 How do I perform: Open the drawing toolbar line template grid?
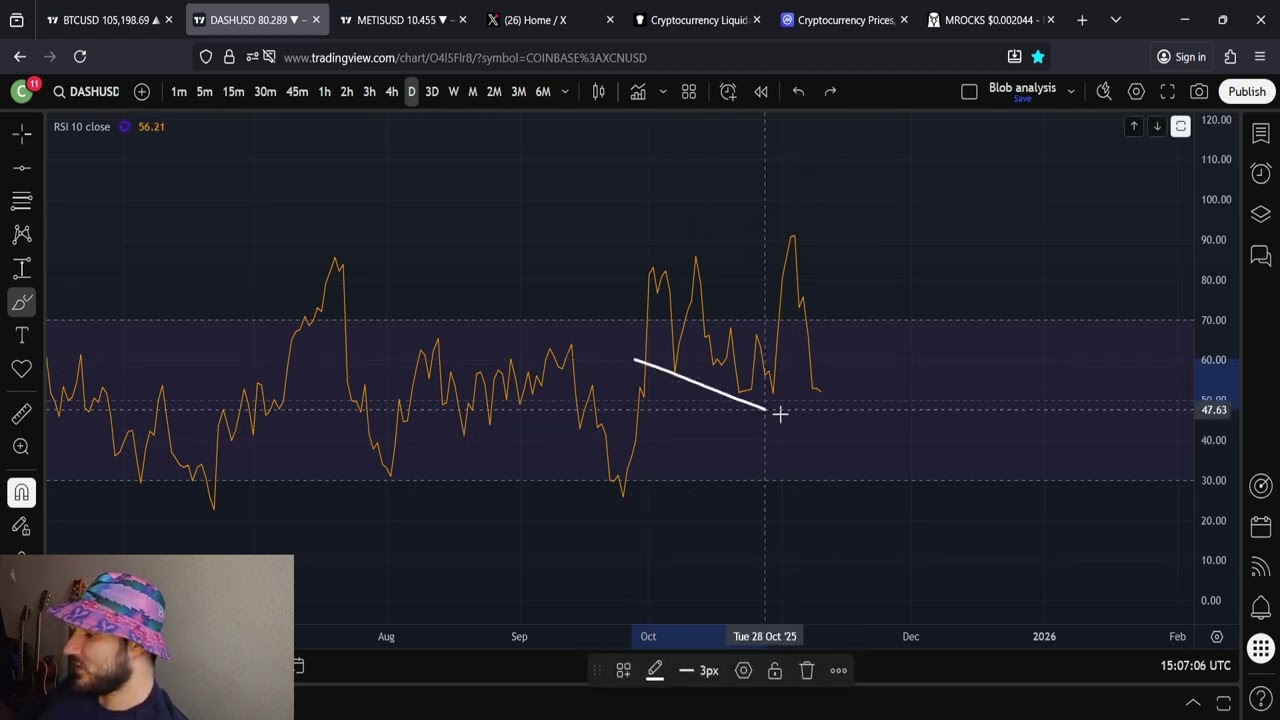623,670
